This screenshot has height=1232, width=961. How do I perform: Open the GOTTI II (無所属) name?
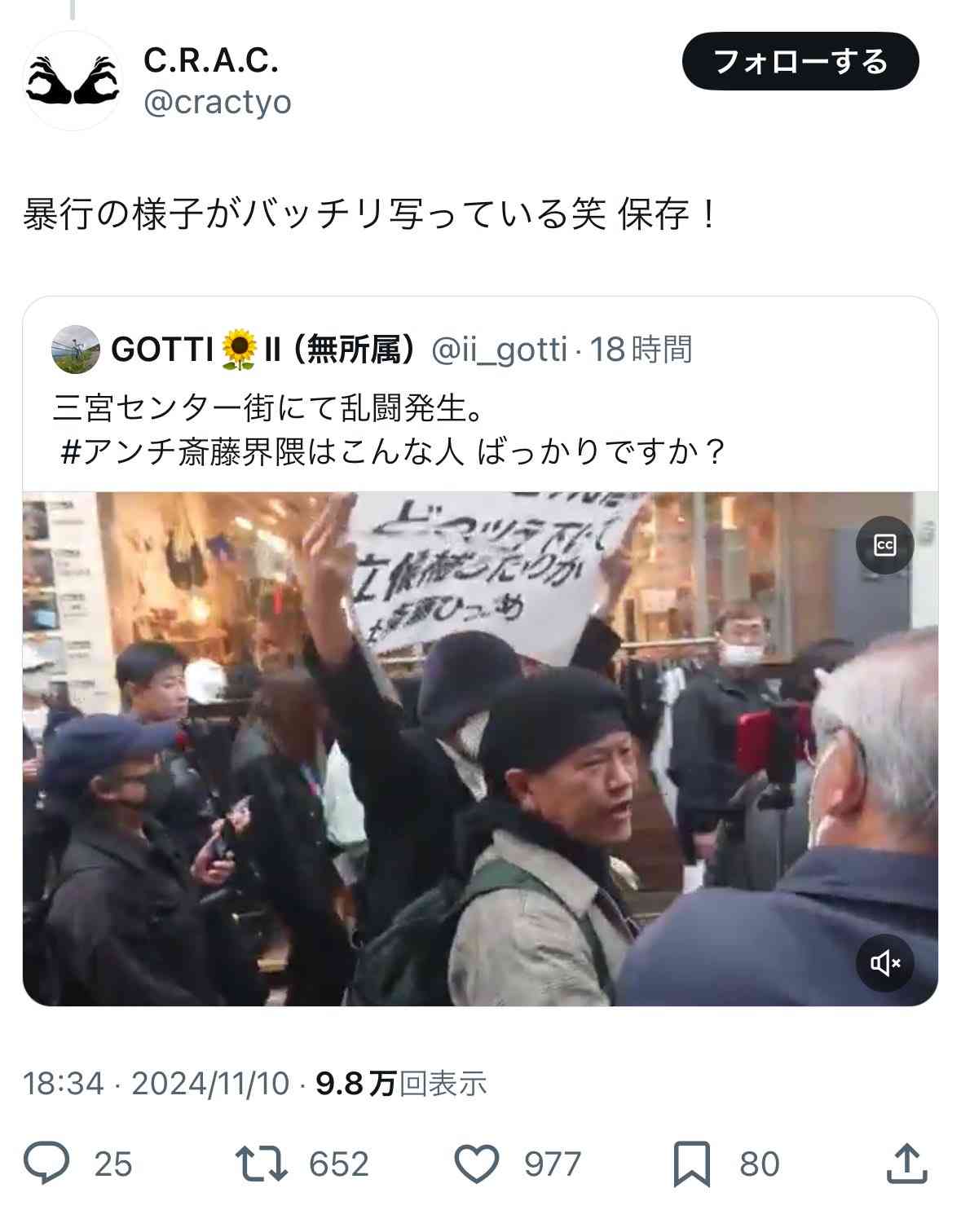click(262, 350)
